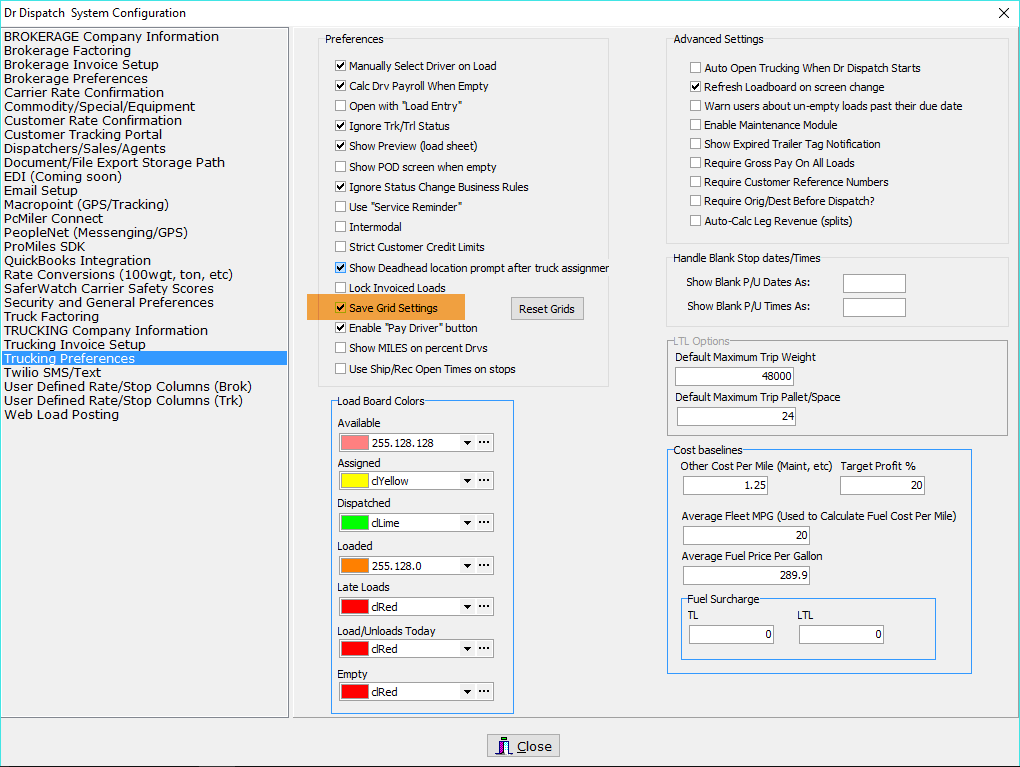The image size is (1020, 767).
Task: Toggle Calc Drv Payroll When Empty
Action: (340, 86)
